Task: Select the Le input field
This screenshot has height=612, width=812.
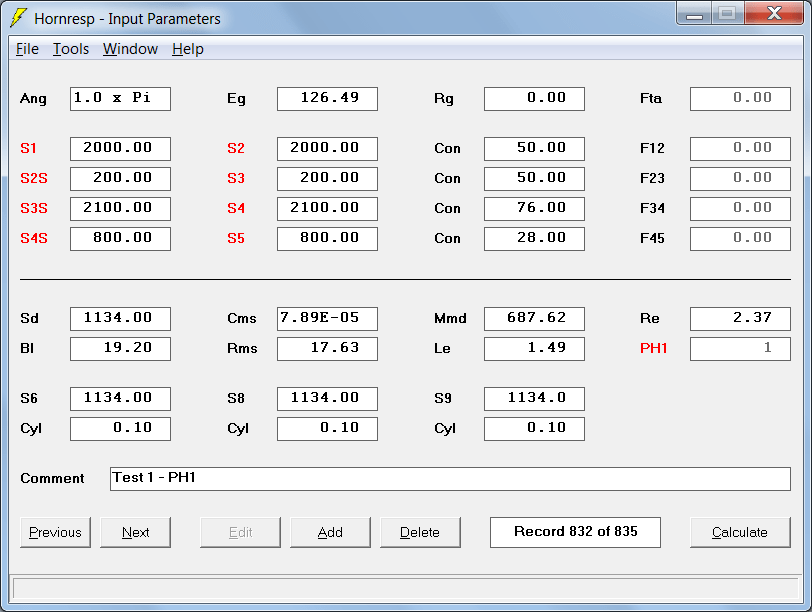Action: pyautogui.click(x=534, y=349)
